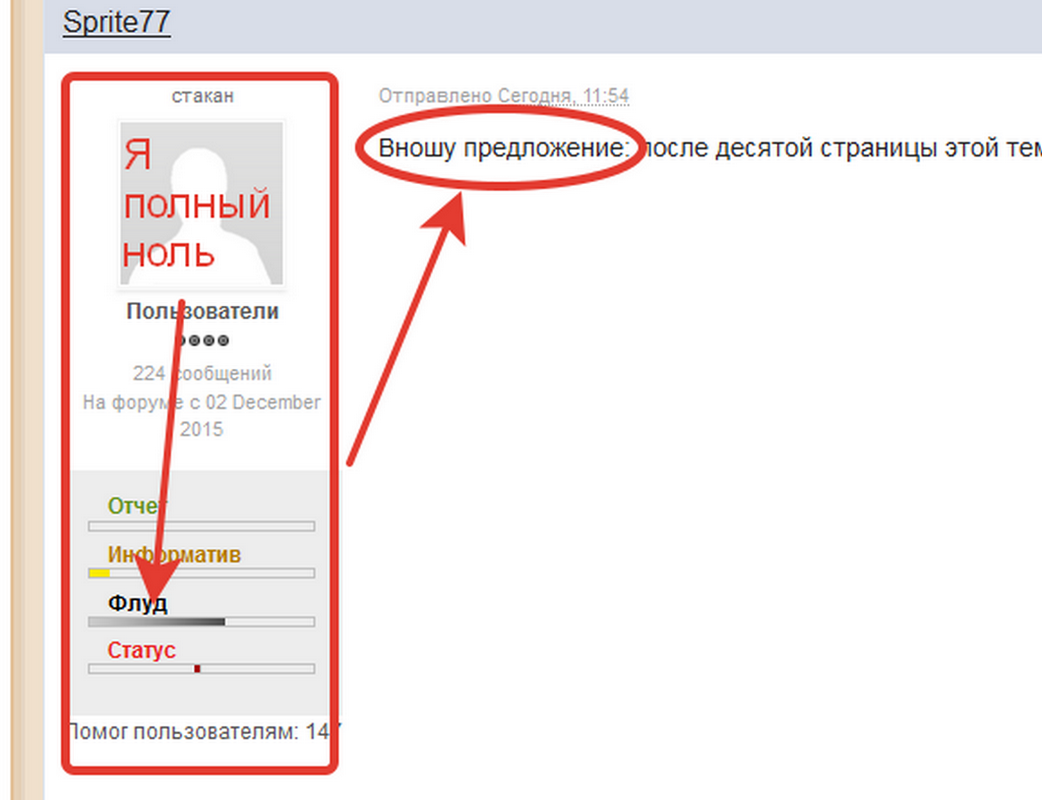Screen dimensions: 1042x800
Task: Click the red marker on Статус bar
Action: click(x=197, y=668)
